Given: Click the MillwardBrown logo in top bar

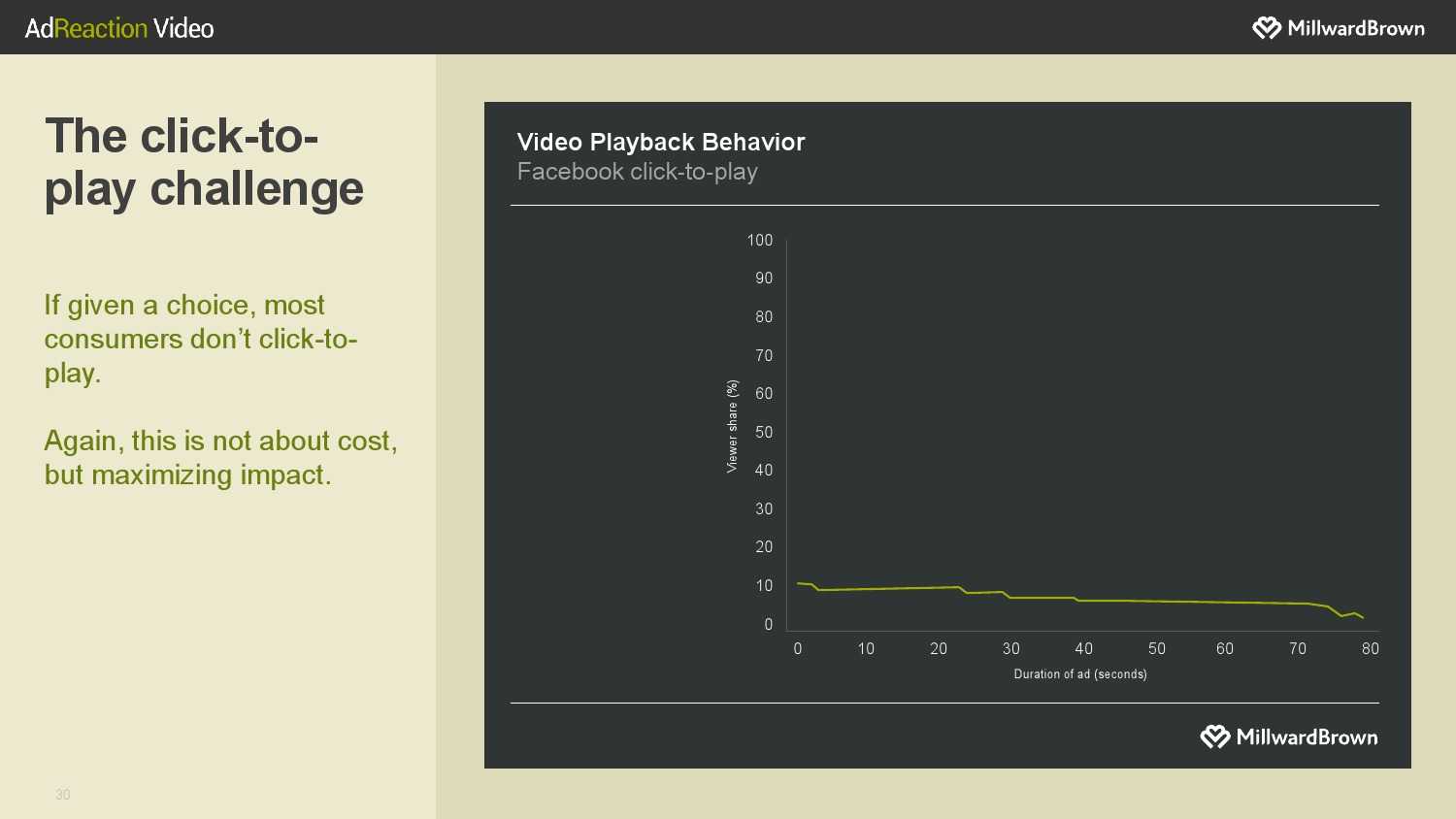Looking at the screenshot, I should pos(1339,28).
